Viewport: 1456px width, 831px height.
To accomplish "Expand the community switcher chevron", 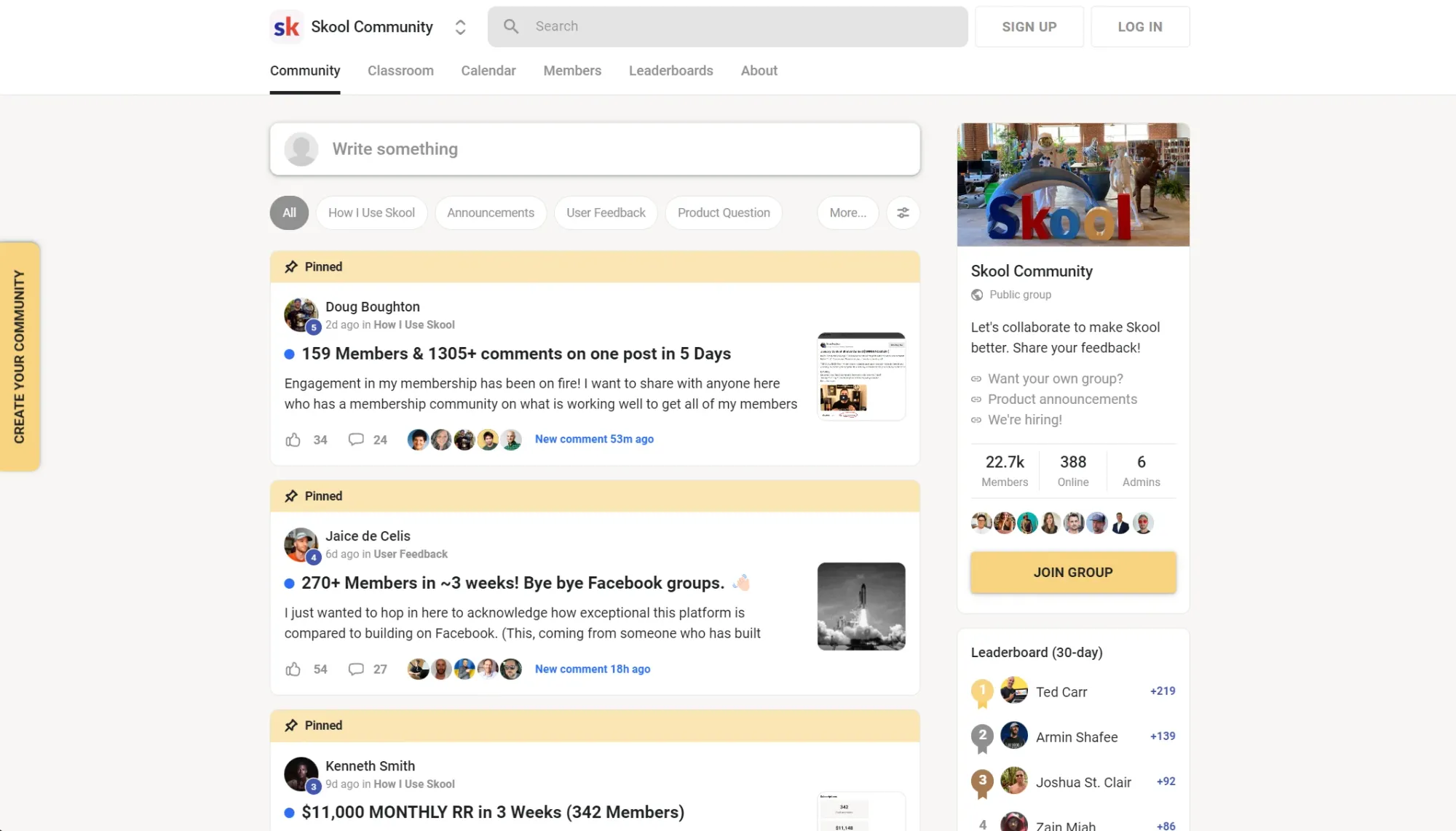I will click(460, 26).
